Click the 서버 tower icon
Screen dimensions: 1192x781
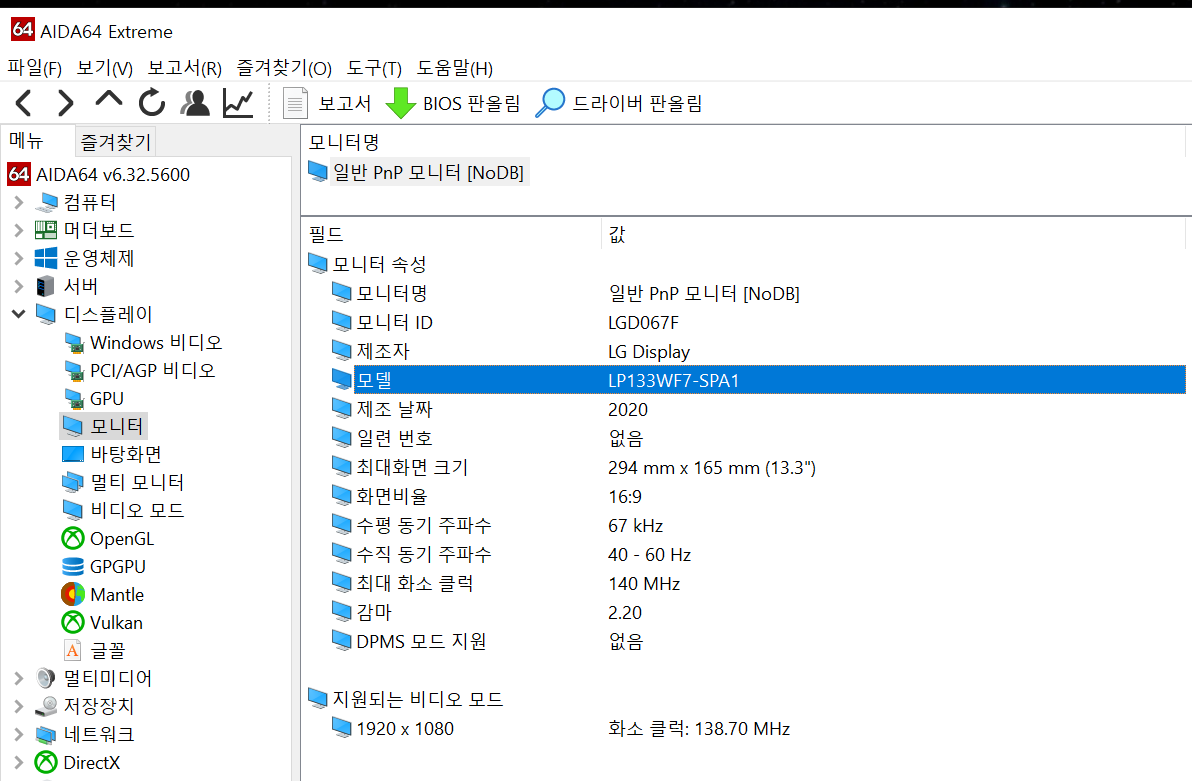click(x=46, y=286)
